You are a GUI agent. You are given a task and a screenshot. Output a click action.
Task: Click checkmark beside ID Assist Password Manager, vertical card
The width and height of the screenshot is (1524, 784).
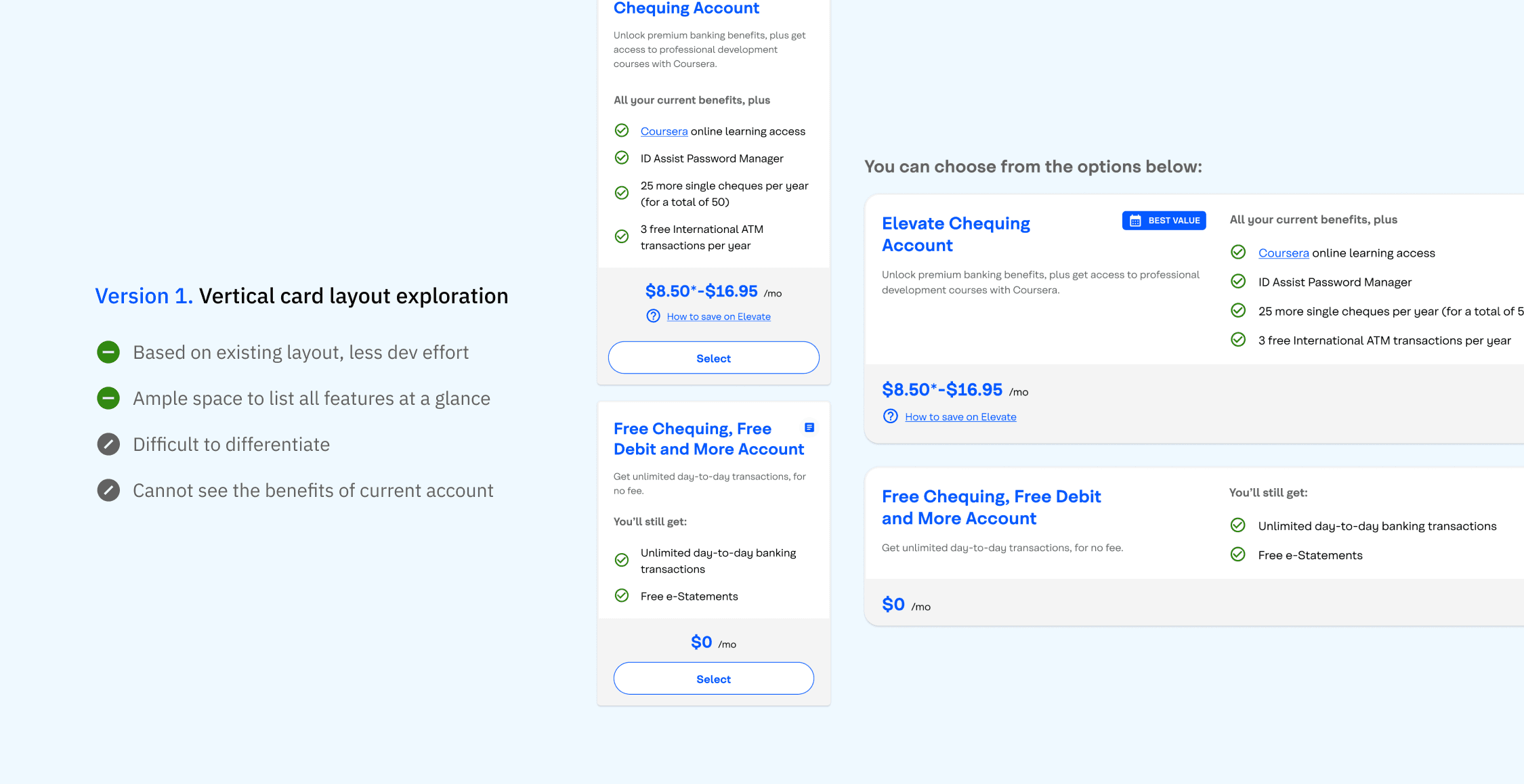click(x=621, y=158)
